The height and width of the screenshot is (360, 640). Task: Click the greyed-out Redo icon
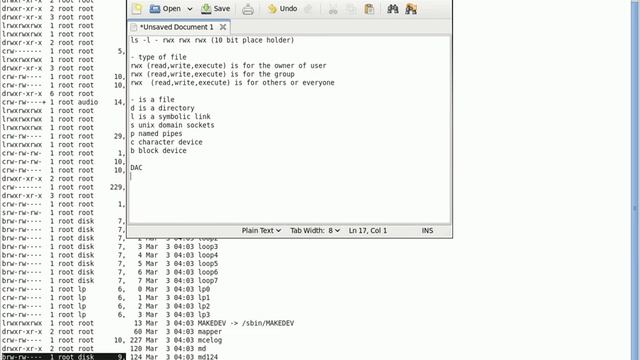click(x=309, y=9)
